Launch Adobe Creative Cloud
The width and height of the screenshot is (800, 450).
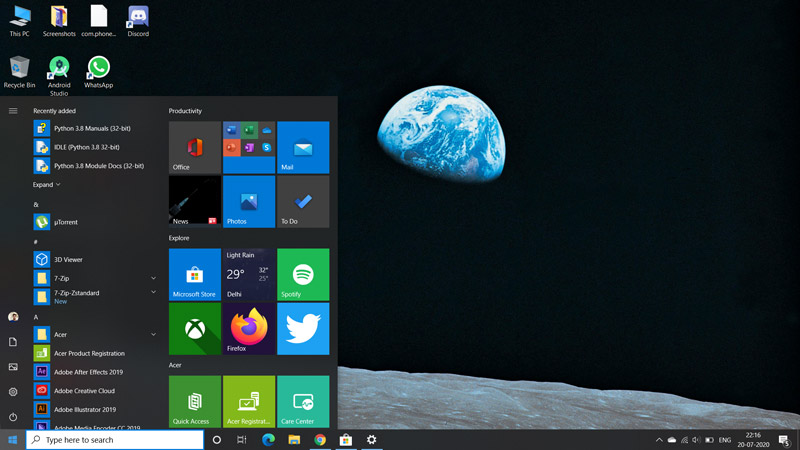95,391
